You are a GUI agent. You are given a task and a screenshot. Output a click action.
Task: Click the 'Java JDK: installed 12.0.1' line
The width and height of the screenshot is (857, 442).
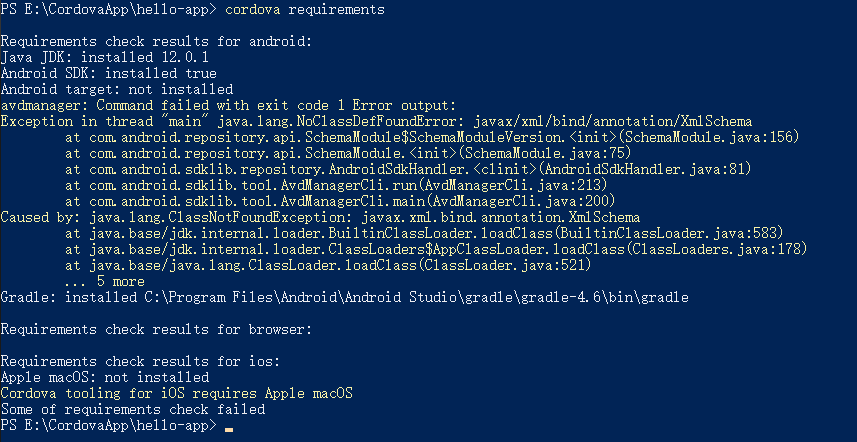point(104,57)
